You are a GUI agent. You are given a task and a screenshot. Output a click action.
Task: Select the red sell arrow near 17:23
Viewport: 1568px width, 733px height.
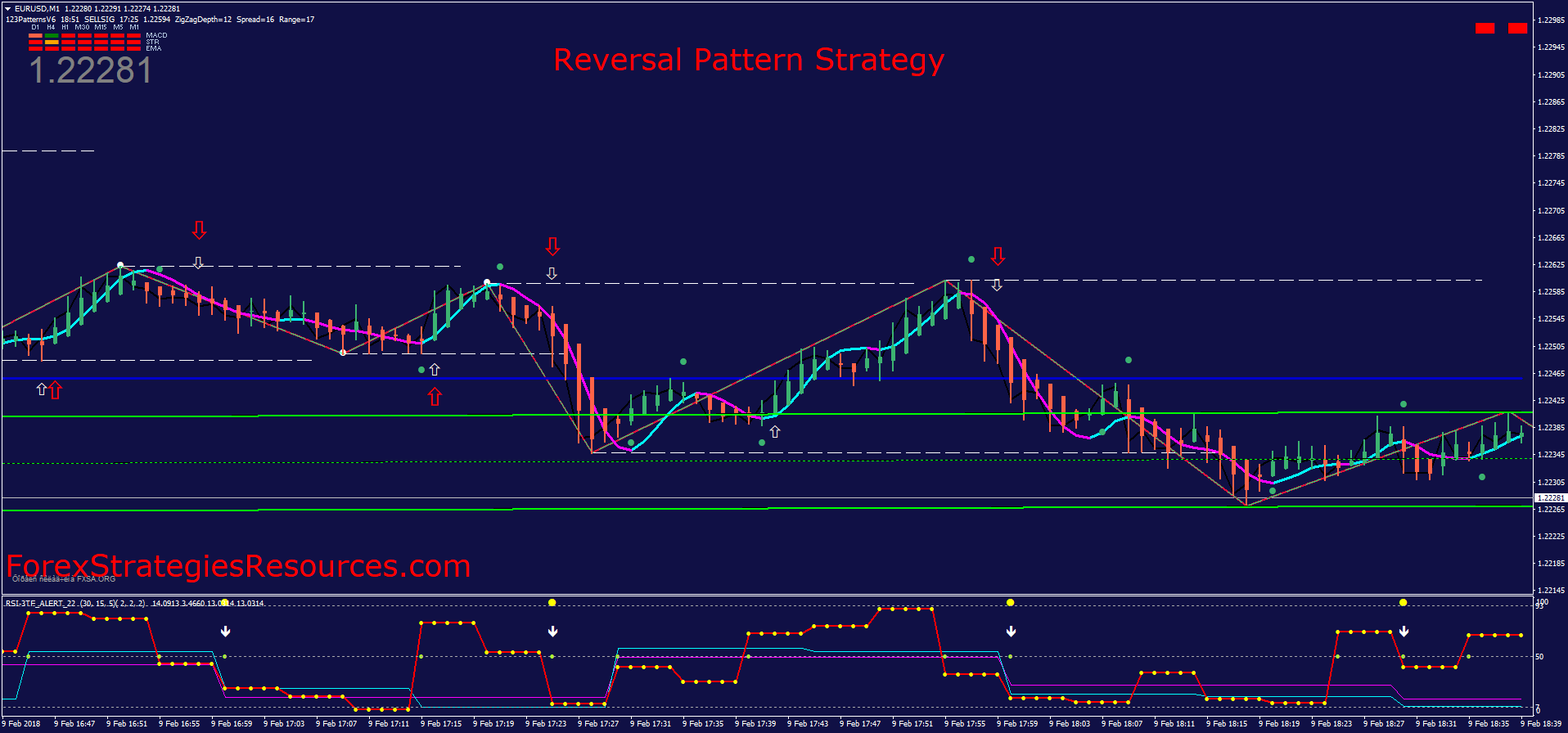pos(552,246)
